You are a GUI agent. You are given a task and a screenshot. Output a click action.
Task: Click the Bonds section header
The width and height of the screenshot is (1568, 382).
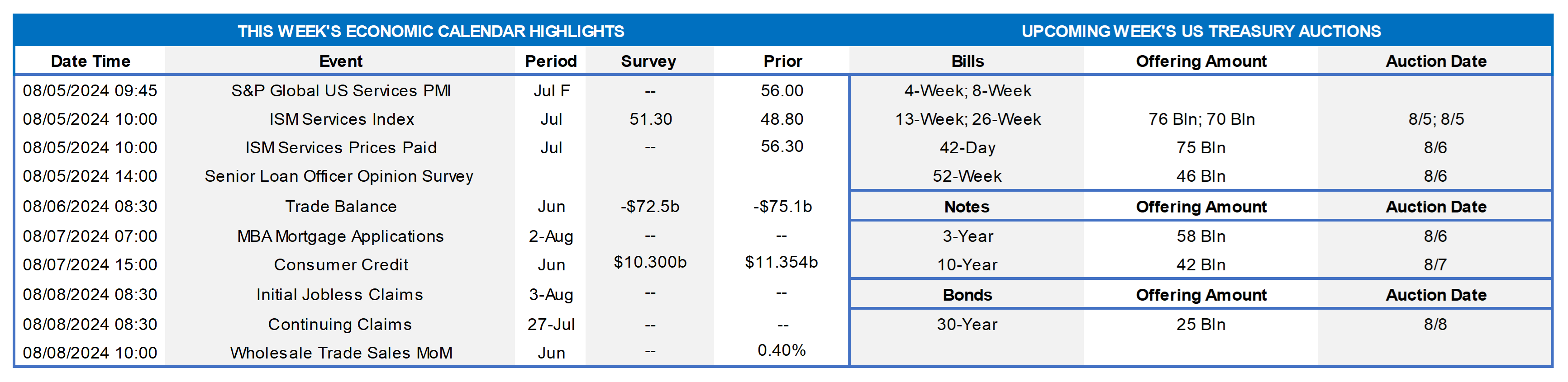click(967, 295)
